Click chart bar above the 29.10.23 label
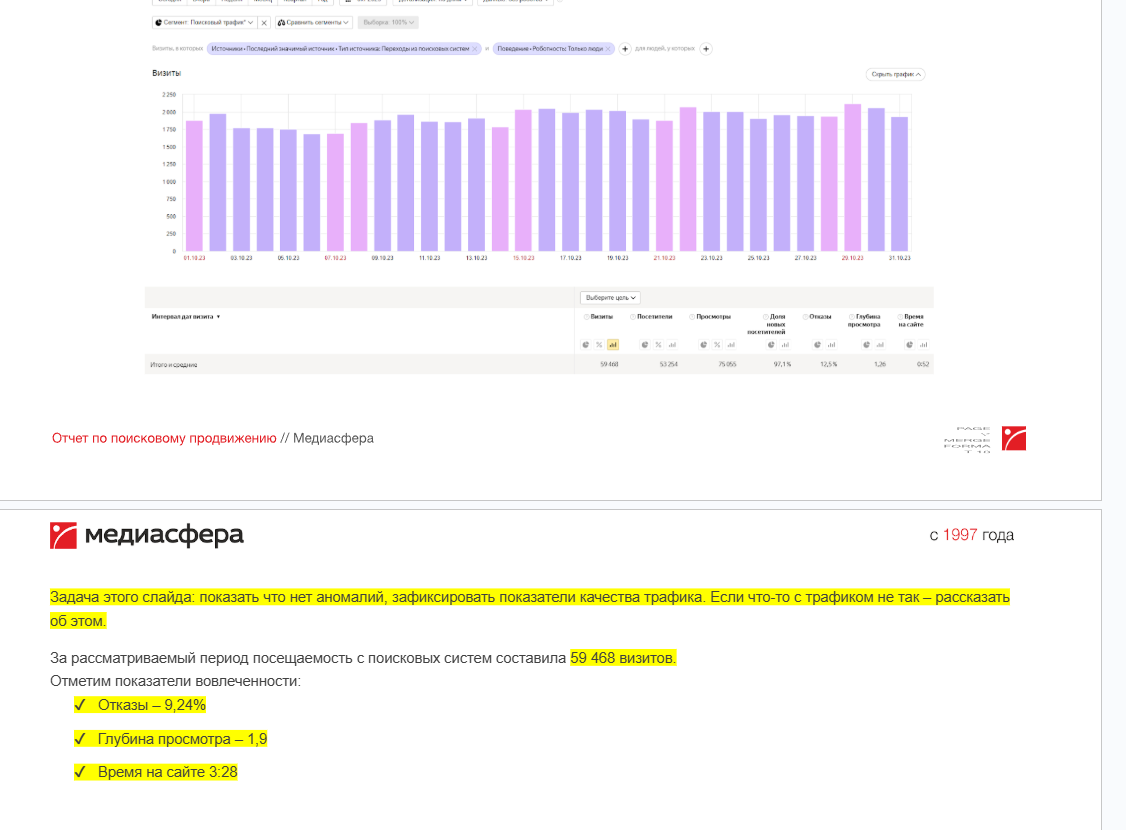The width and height of the screenshot is (1126, 830). coord(852,178)
